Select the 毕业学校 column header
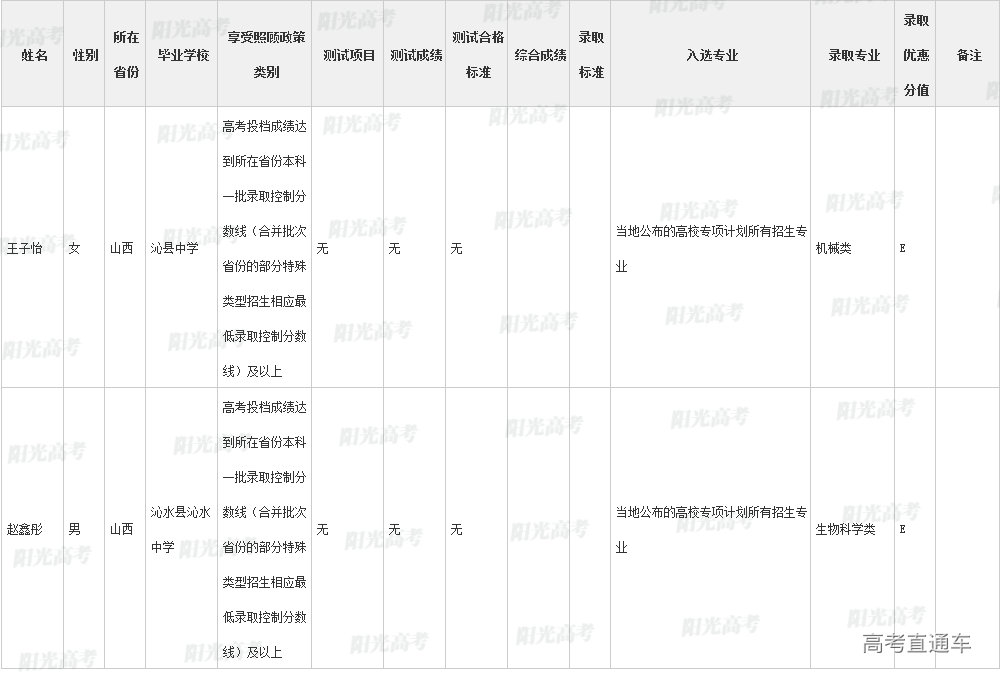Viewport: 1000px width, 683px height. [183, 55]
